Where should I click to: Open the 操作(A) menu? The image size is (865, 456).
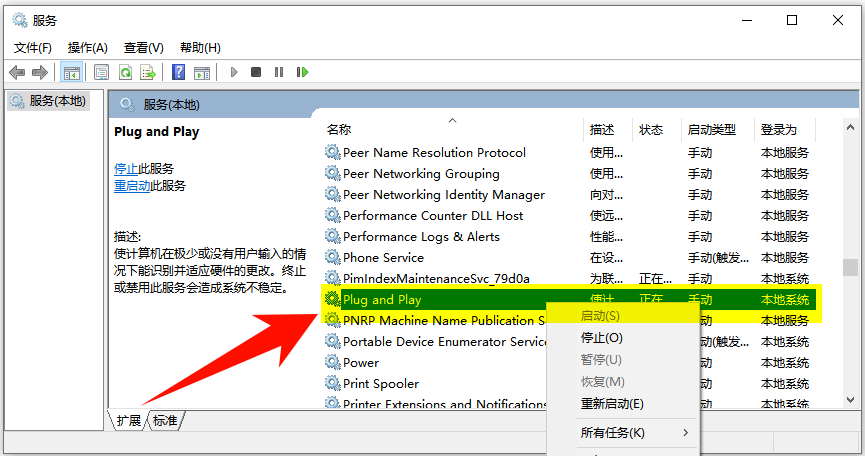pos(88,48)
